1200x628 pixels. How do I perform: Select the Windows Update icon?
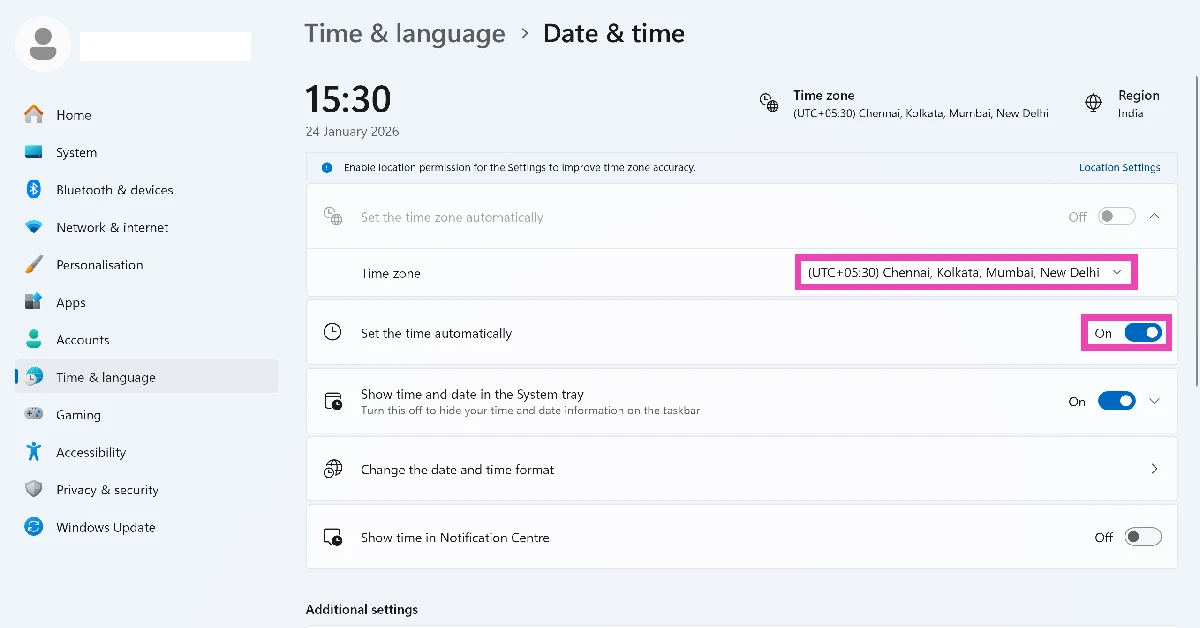(x=35, y=527)
